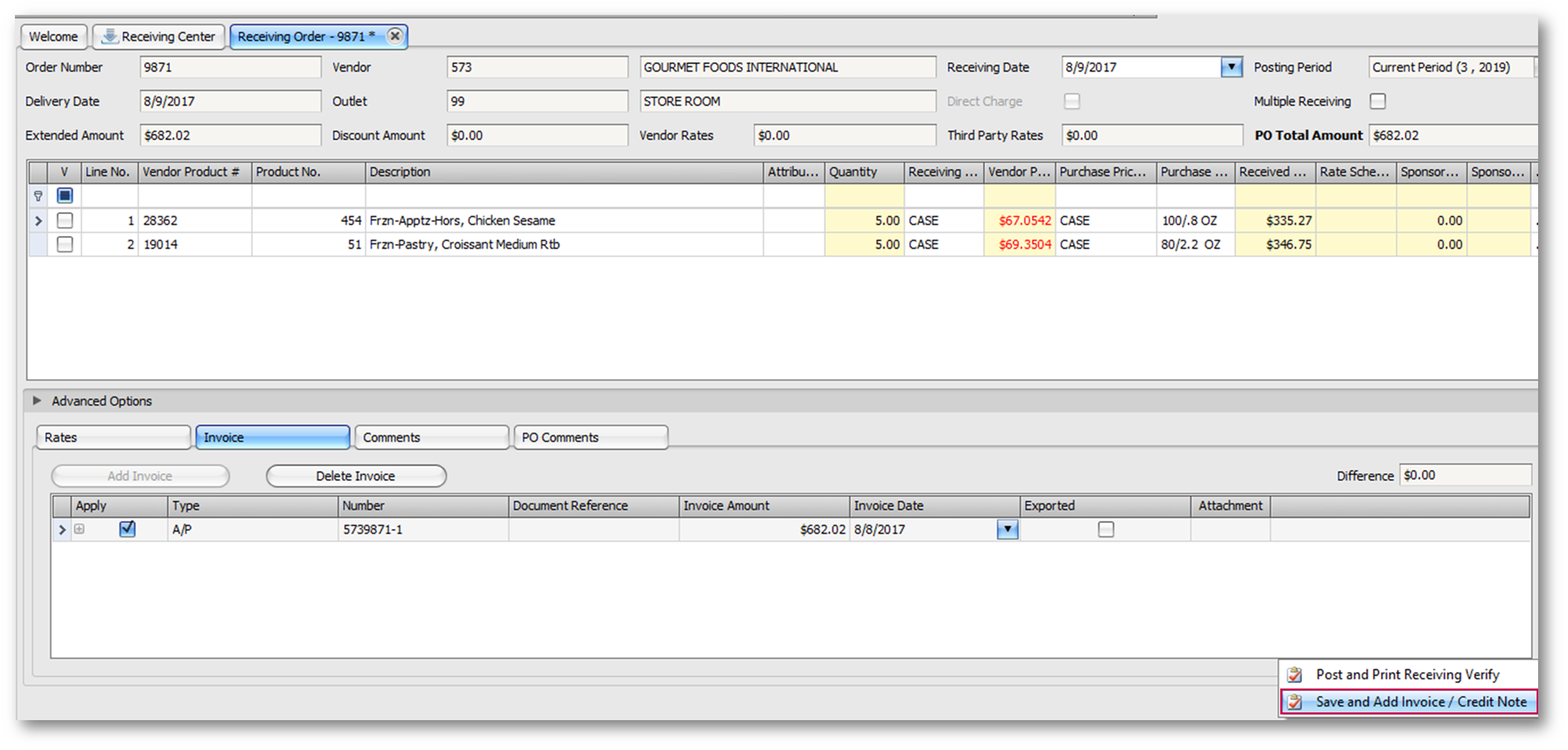This screenshot has width=1568, height=750.
Task: Toggle the select-all box in V column
Action: click(x=65, y=195)
